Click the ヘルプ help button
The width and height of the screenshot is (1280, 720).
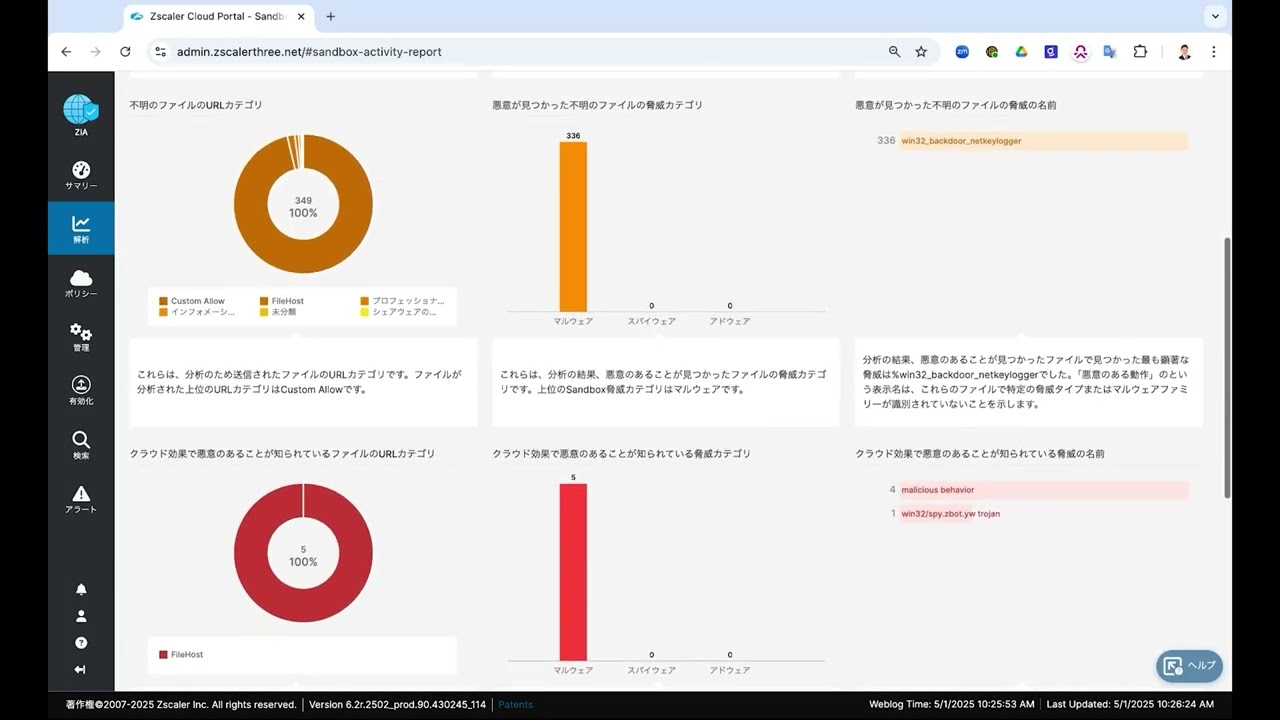coord(1189,665)
